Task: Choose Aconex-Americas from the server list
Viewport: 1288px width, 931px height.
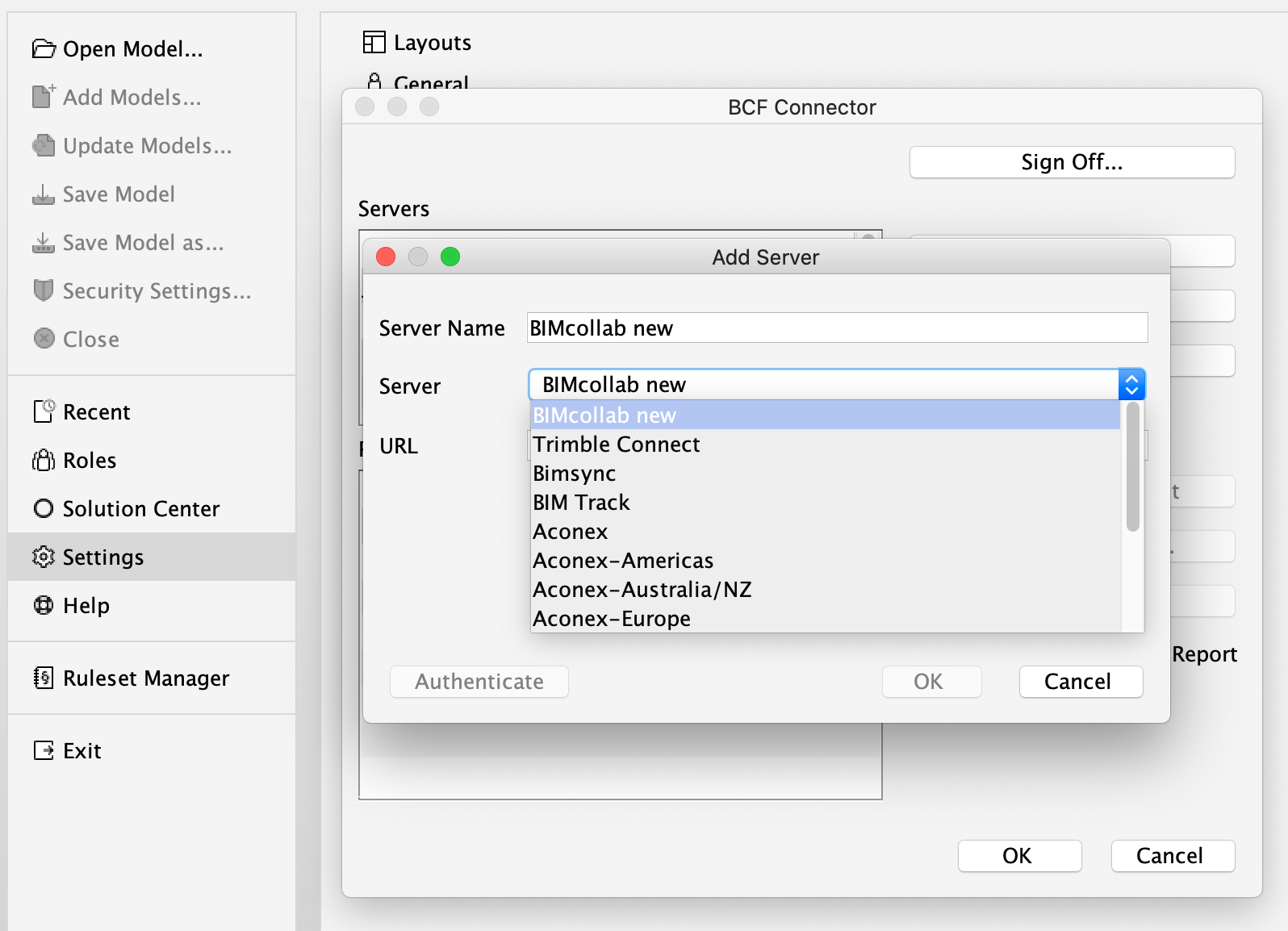Action: coord(825,560)
